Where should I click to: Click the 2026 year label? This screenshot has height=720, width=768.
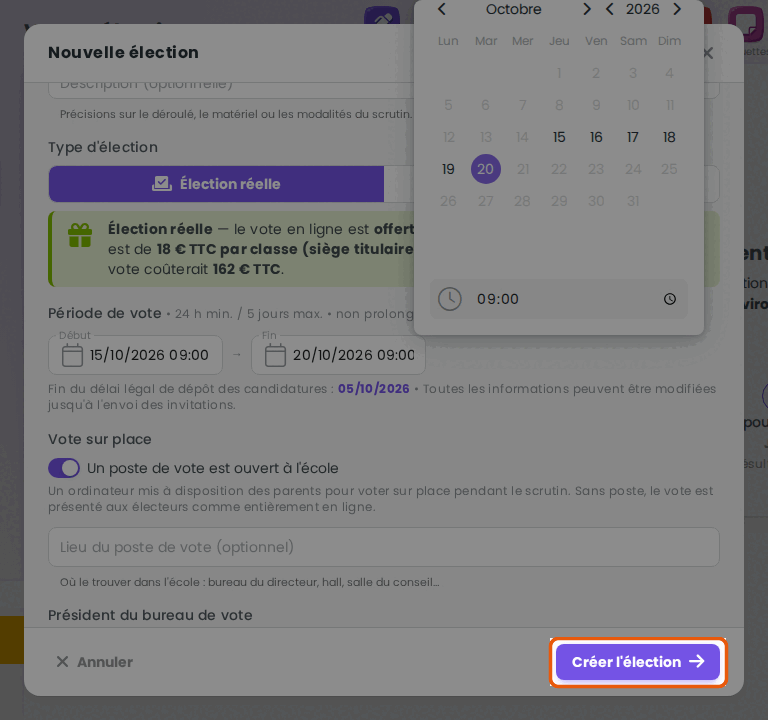(643, 9)
